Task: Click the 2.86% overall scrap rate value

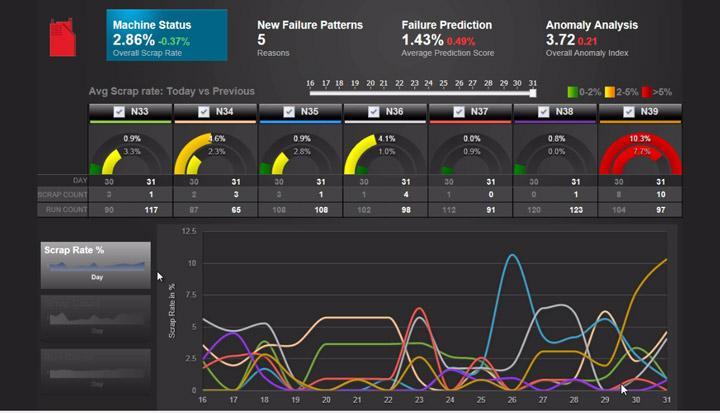Action: (x=134, y=40)
